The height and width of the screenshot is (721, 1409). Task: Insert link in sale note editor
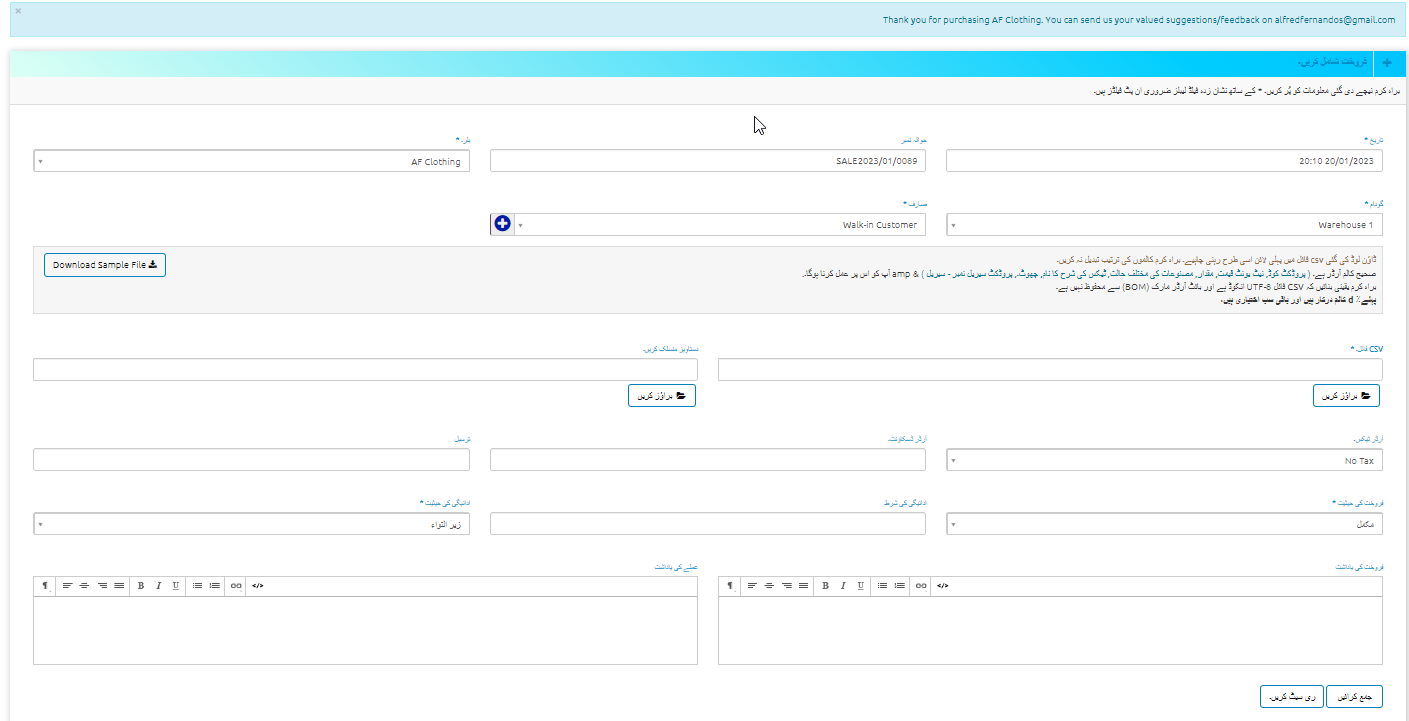[x=921, y=586]
